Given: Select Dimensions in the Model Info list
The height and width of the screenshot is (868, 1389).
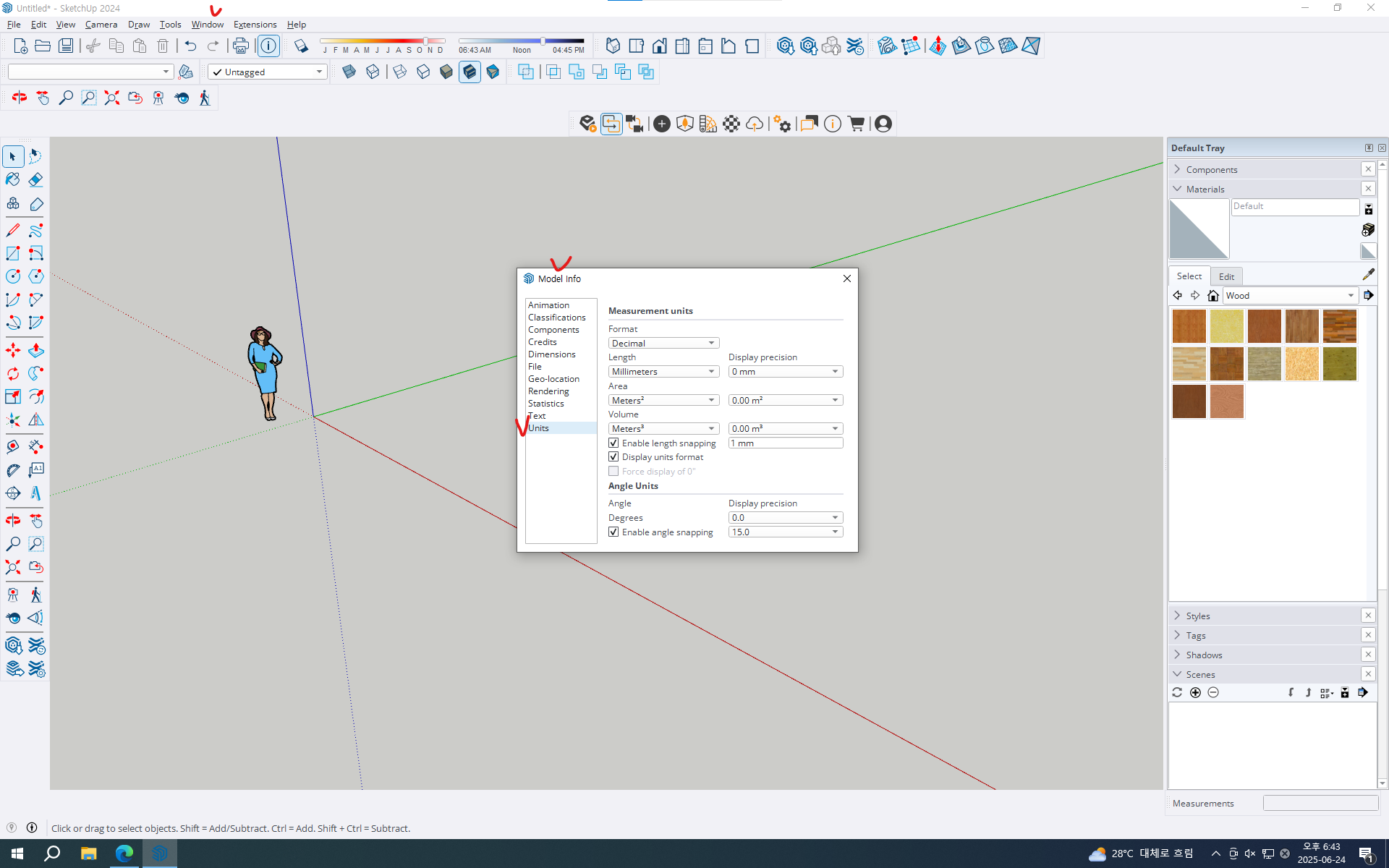Looking at the screenshot, I should 551,354.
